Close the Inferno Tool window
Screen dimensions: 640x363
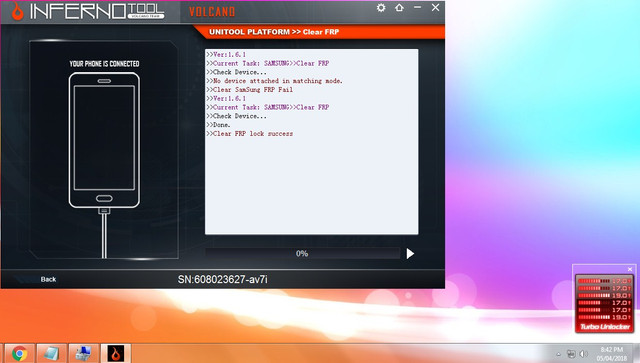click(x=436, y=7)
